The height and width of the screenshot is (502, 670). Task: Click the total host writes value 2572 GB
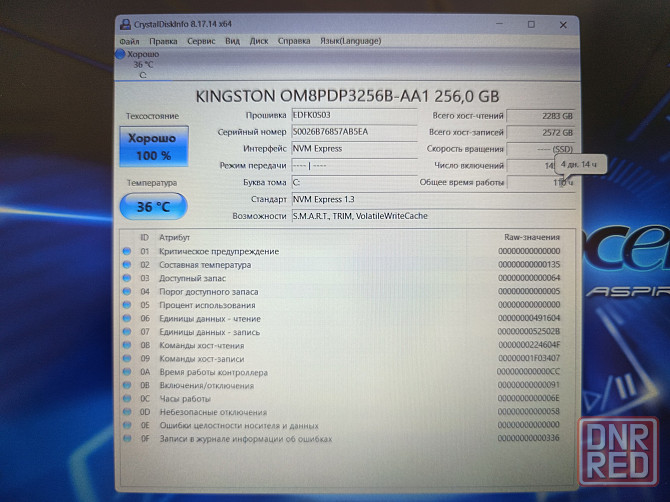click(541, 132)
